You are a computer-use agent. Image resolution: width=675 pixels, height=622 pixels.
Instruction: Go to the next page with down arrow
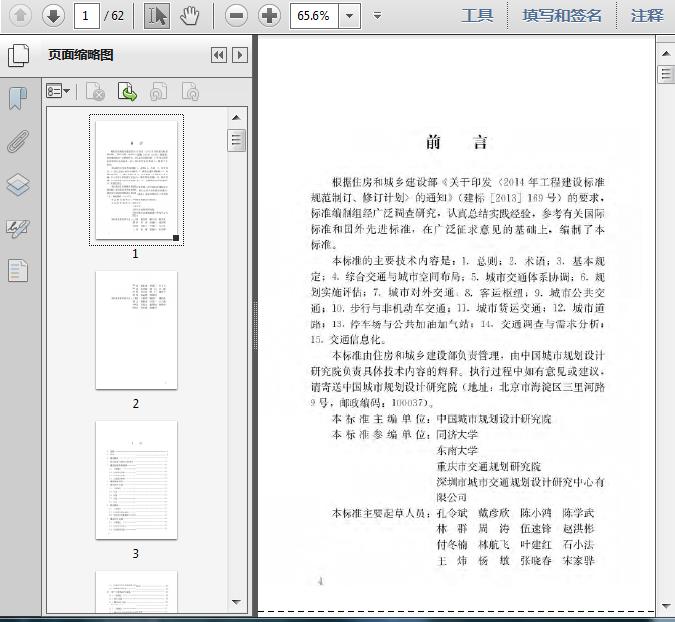point(53,15)
